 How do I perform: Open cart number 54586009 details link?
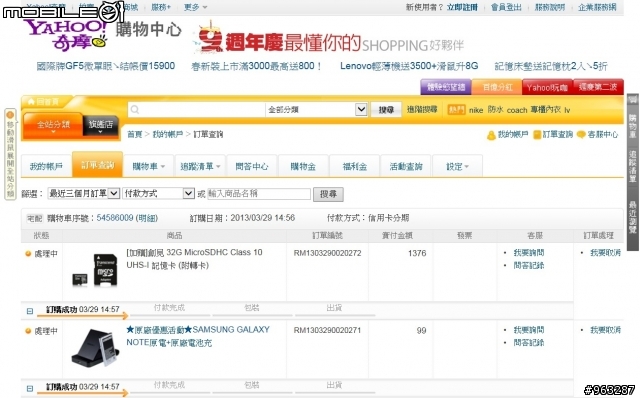[127, 218]
